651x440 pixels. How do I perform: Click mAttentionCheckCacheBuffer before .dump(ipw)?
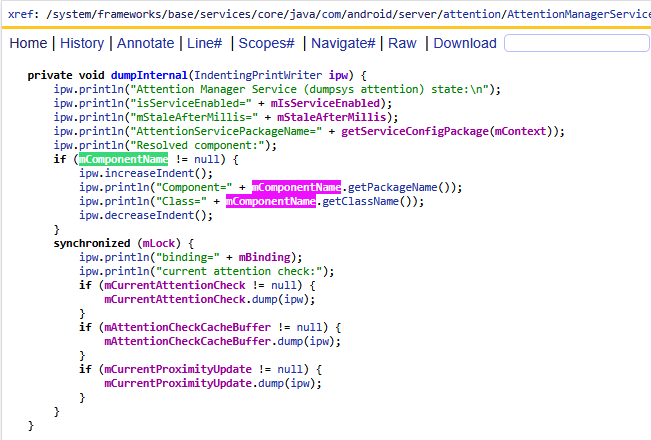(x=188, y=341)
